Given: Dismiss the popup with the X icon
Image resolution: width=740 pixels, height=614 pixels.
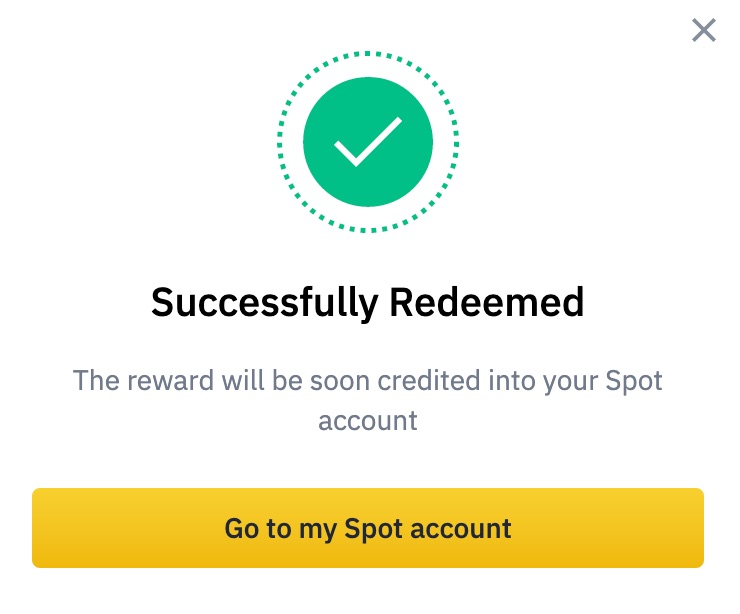Looking at the screenshot, I should tap(704, 31).
